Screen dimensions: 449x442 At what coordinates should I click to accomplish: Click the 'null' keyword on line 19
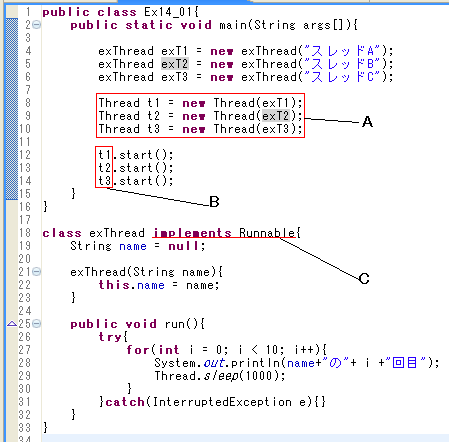(x=183, y=246)
